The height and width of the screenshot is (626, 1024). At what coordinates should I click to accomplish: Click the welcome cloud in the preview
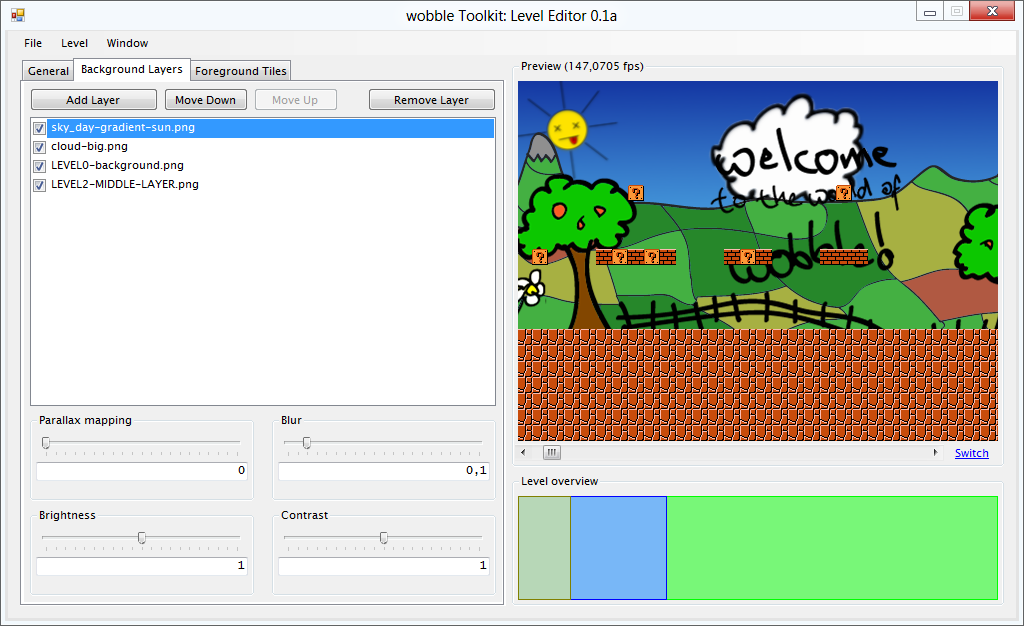788,148
